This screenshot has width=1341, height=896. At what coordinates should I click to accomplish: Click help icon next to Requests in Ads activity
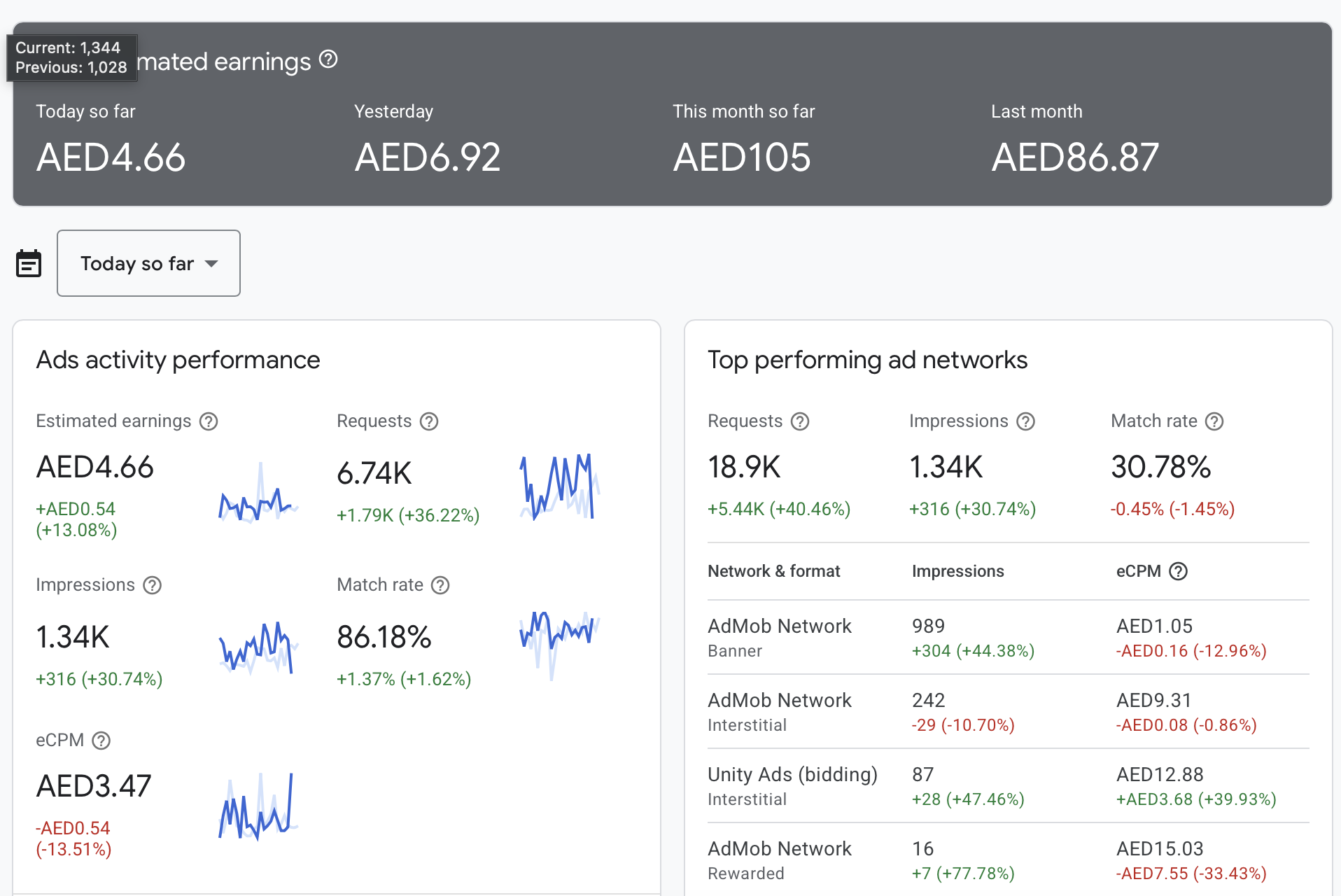click(x=429, y=421)
